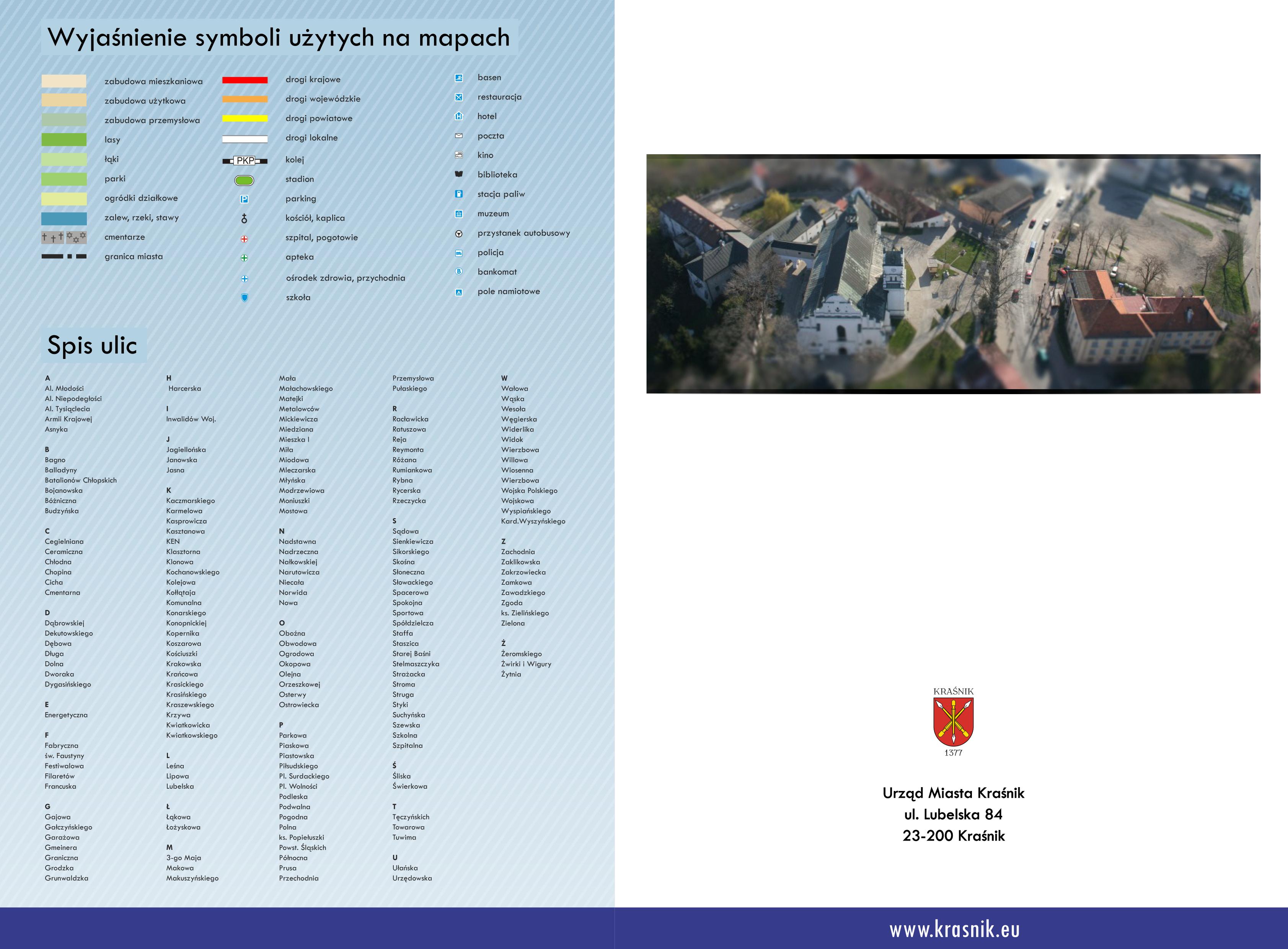Image resolution: width=1288 pixels, height=949 pixels.
Task: Select street Kochanowskiego
Action: pos(192,572)
